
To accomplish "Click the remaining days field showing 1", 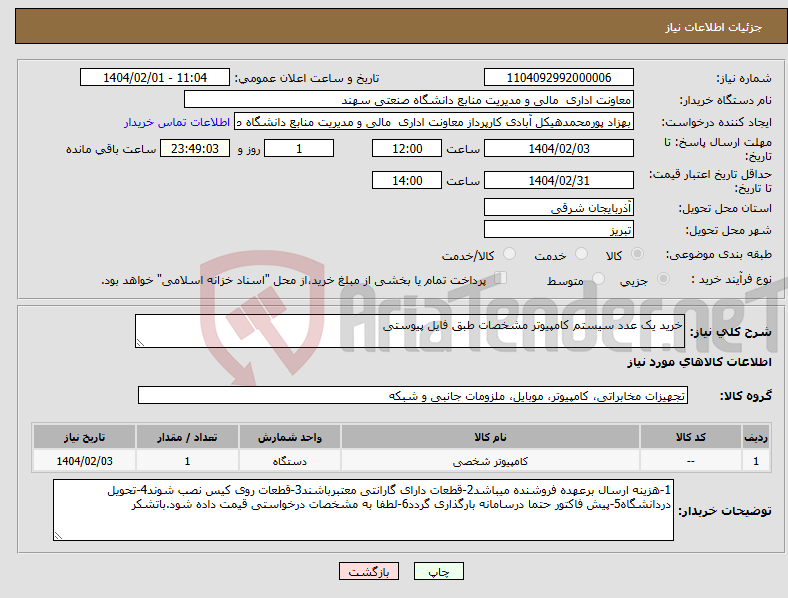I will [299, 148].
